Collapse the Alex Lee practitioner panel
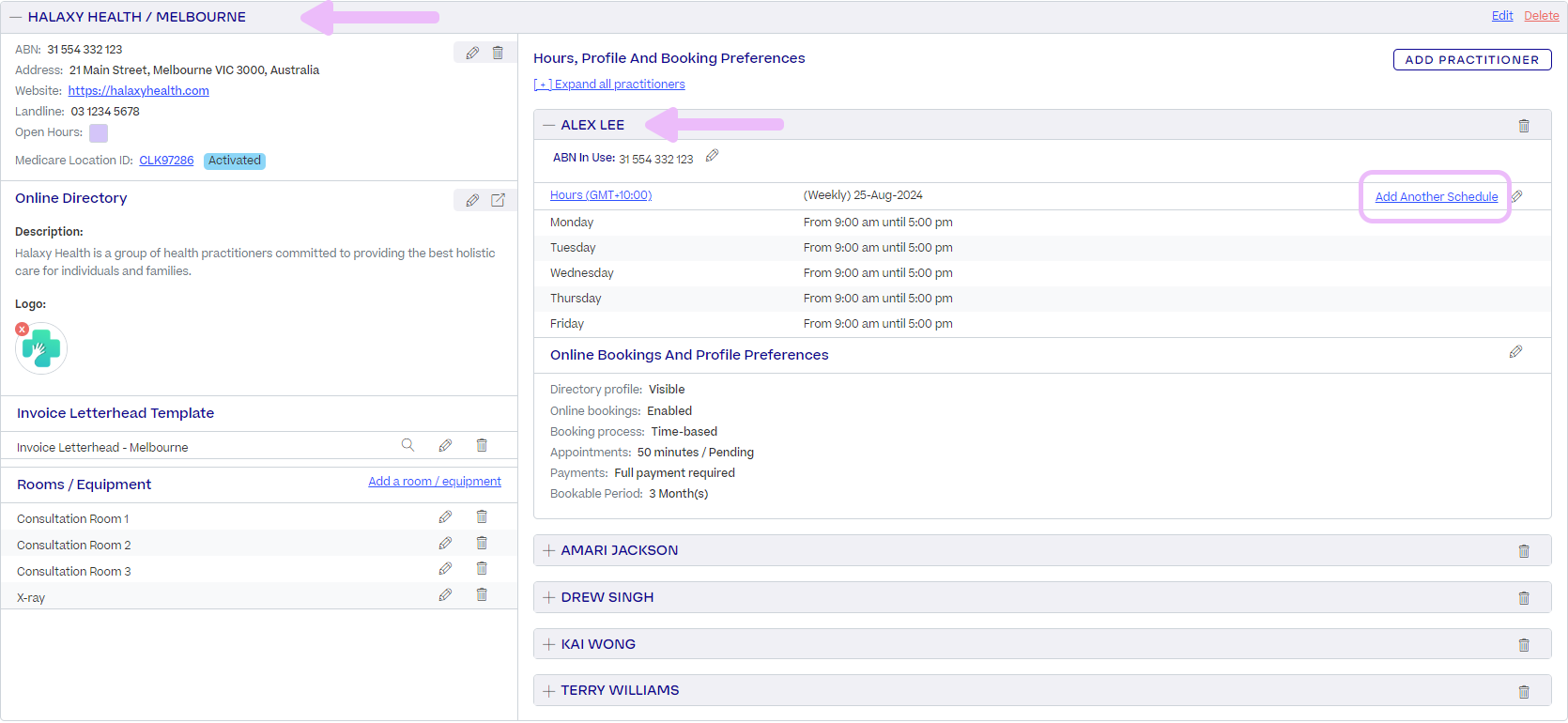This screenshot has width=1568, height=723. tap(548, 125)
